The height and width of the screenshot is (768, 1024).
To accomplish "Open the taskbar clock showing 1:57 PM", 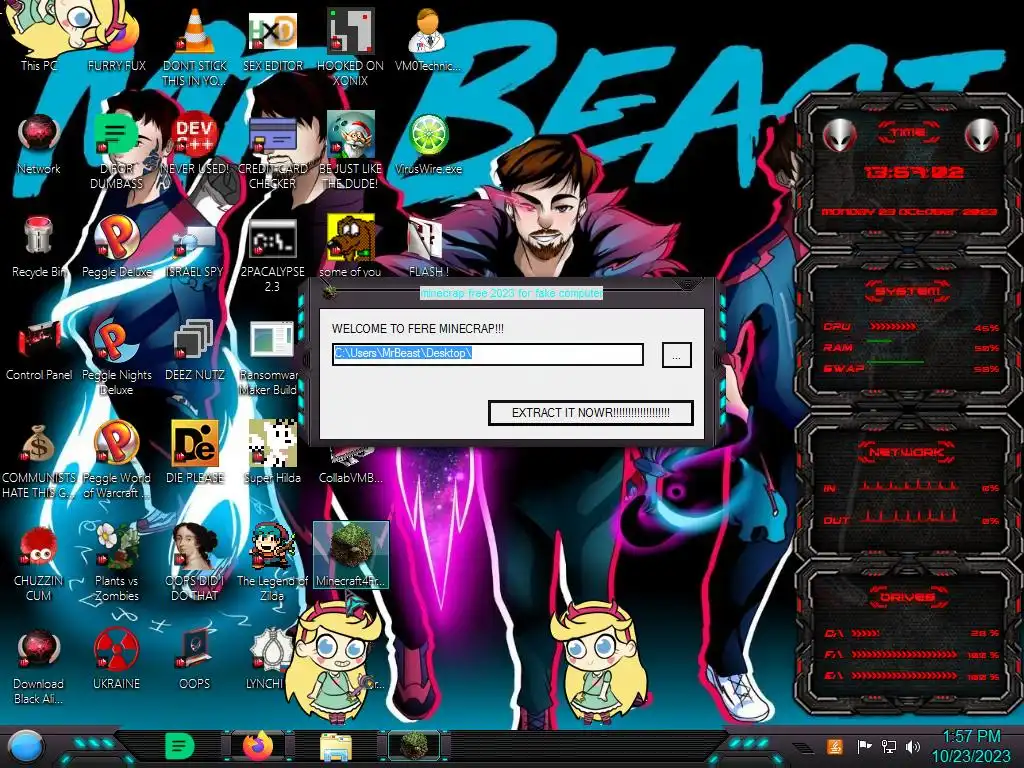I will (970, 746).
